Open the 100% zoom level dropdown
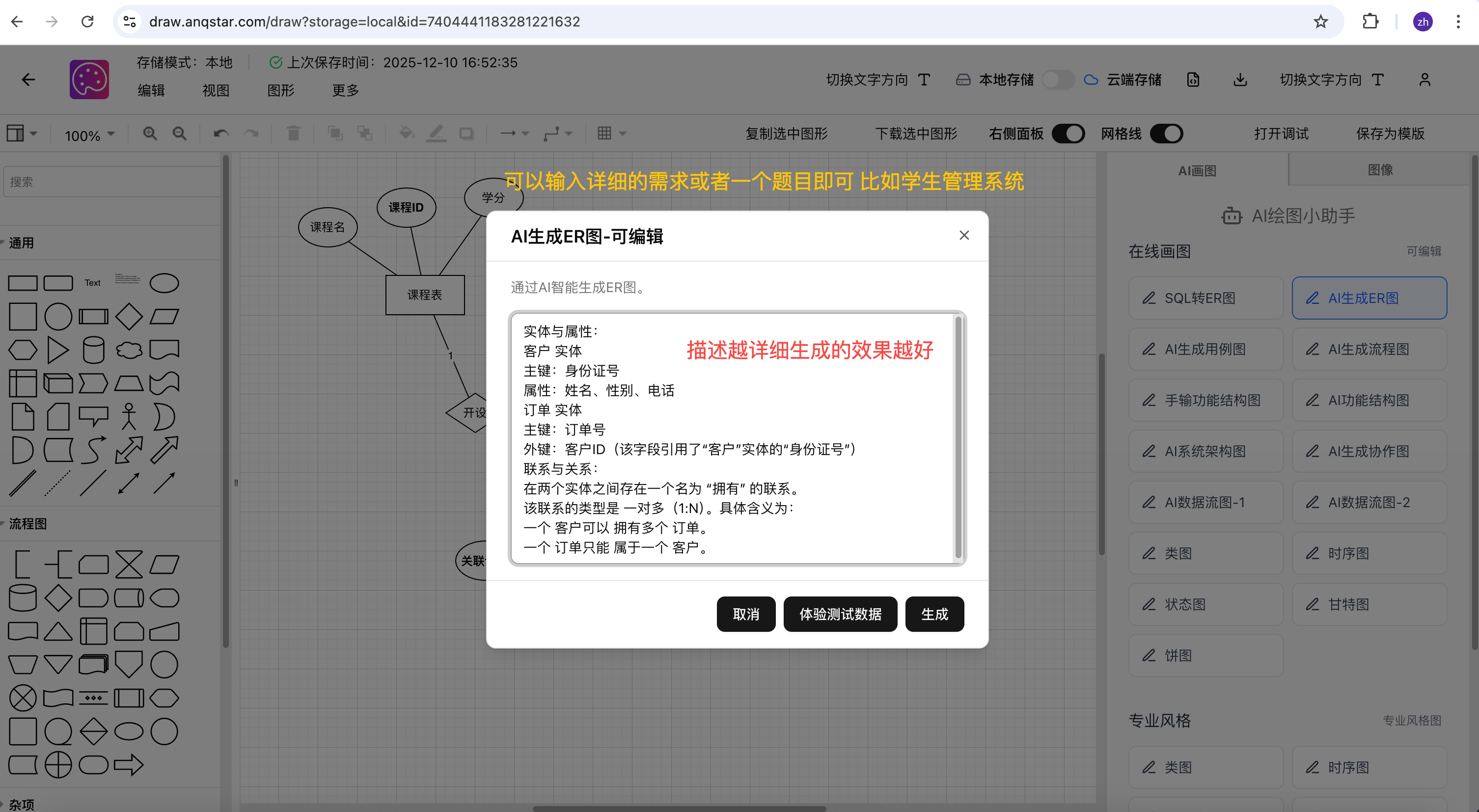This screenshot has width=1479, height=812. (89, 135)
